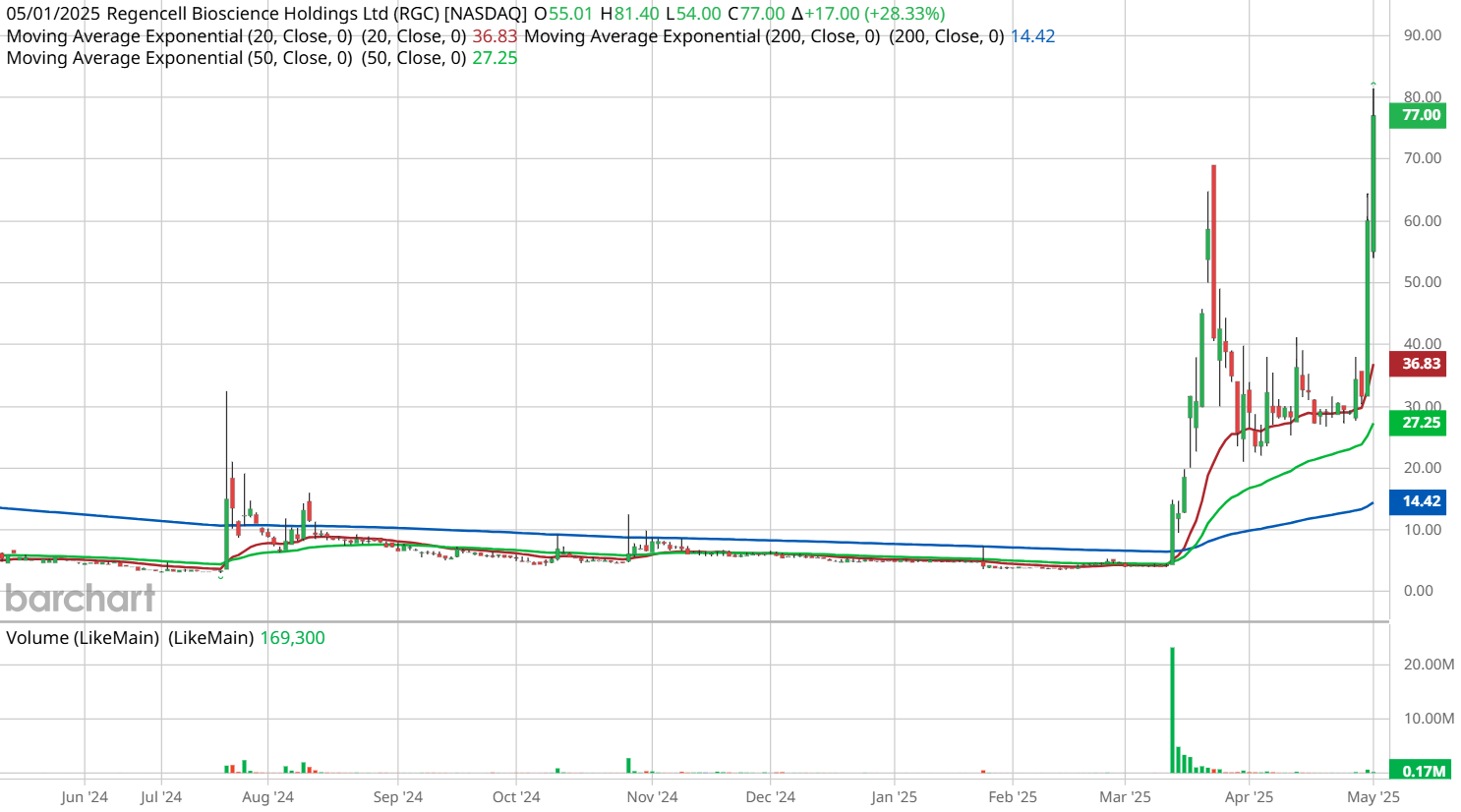1461x812 pixels.
Task: Click the Dec '24 date label
Action: (x=771, y=797)
